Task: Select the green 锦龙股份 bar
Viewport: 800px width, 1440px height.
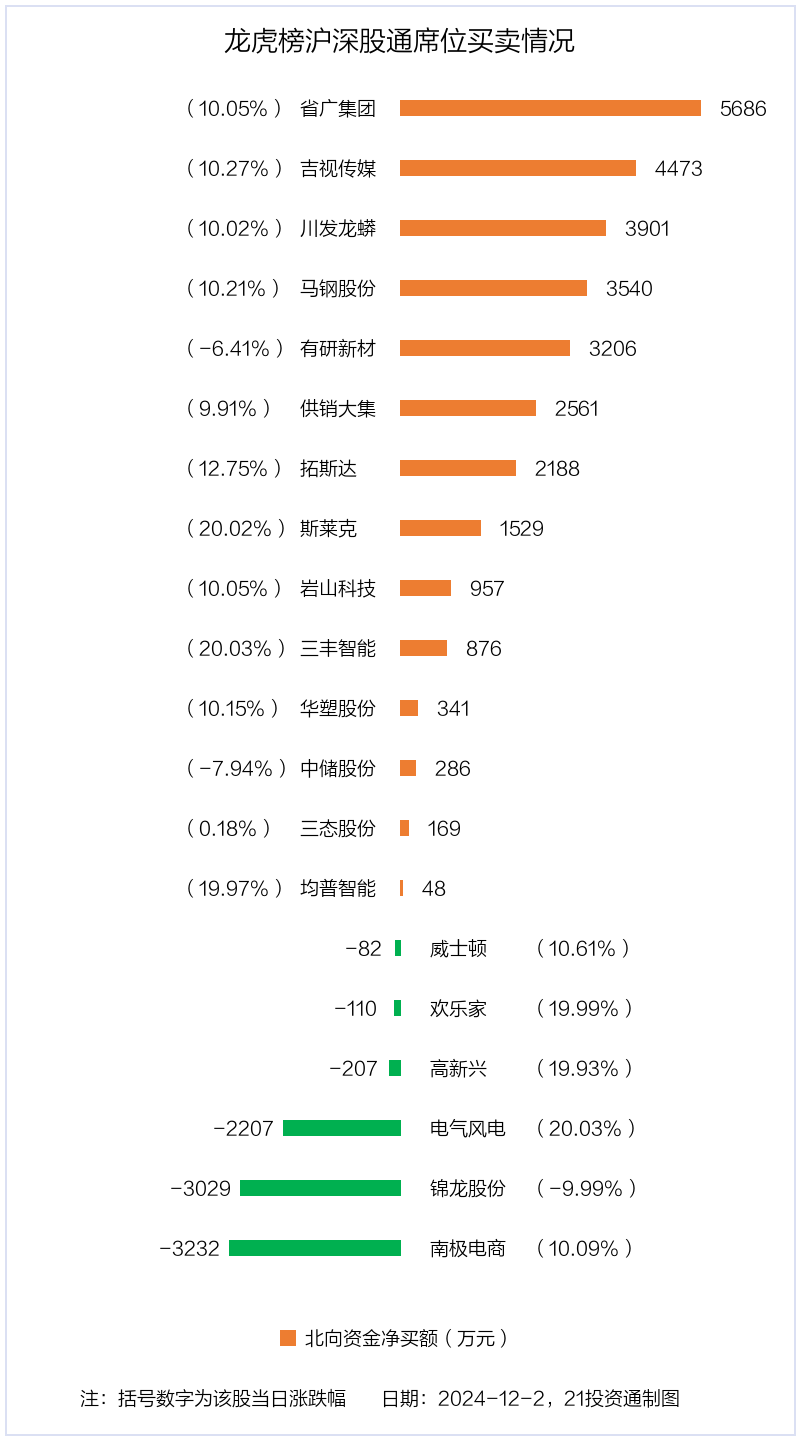Action: 320,1188
